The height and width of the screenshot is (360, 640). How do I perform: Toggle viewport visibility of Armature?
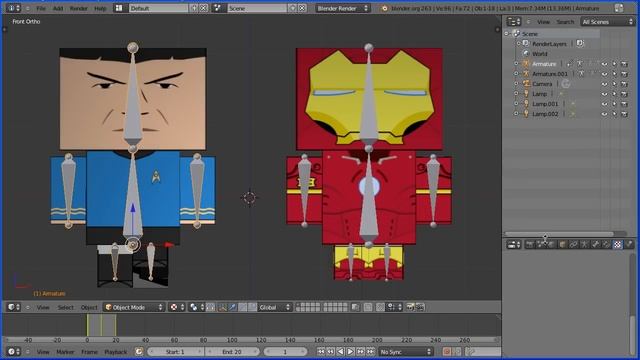(x=604, y=64)
